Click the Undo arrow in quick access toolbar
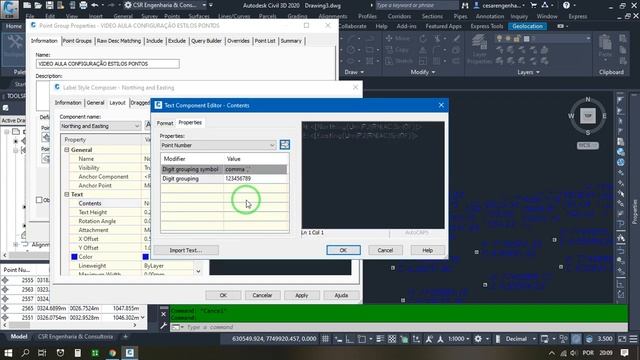 click(95, 5)
